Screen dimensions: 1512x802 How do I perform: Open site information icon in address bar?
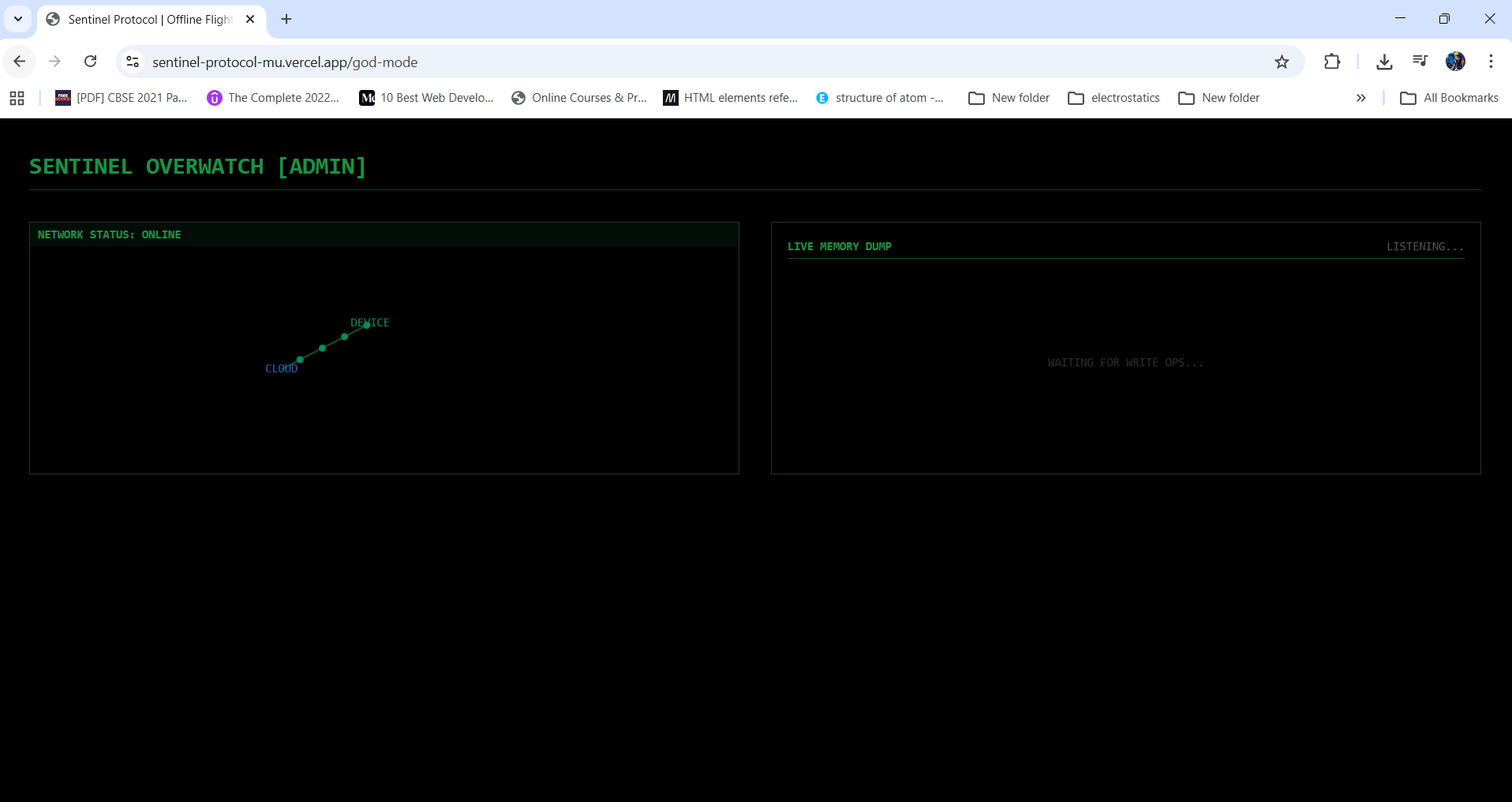(133, 62)
